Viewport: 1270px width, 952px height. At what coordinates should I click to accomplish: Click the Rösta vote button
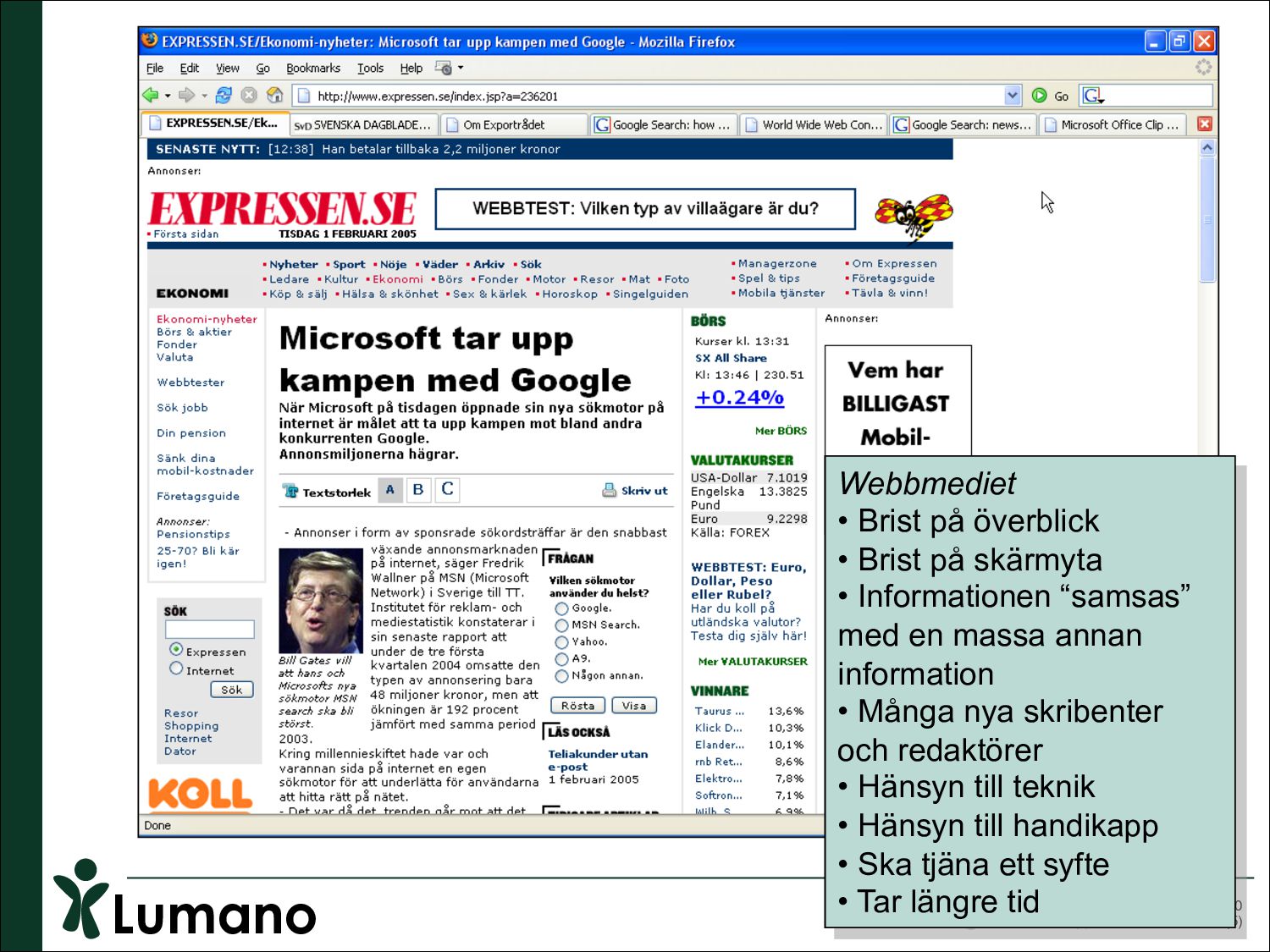[577, 706]
